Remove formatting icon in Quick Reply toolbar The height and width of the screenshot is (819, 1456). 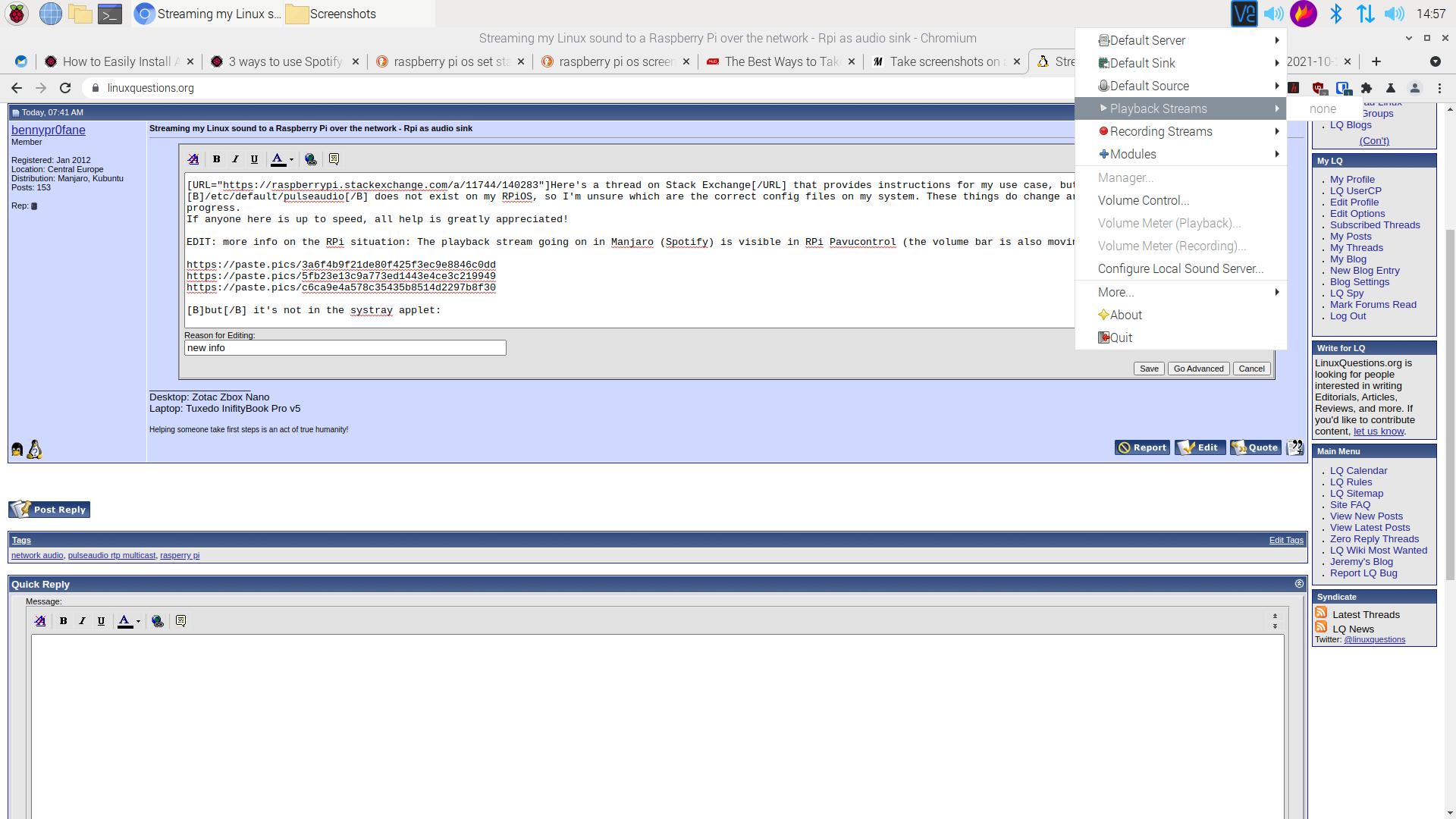(40, 621)
